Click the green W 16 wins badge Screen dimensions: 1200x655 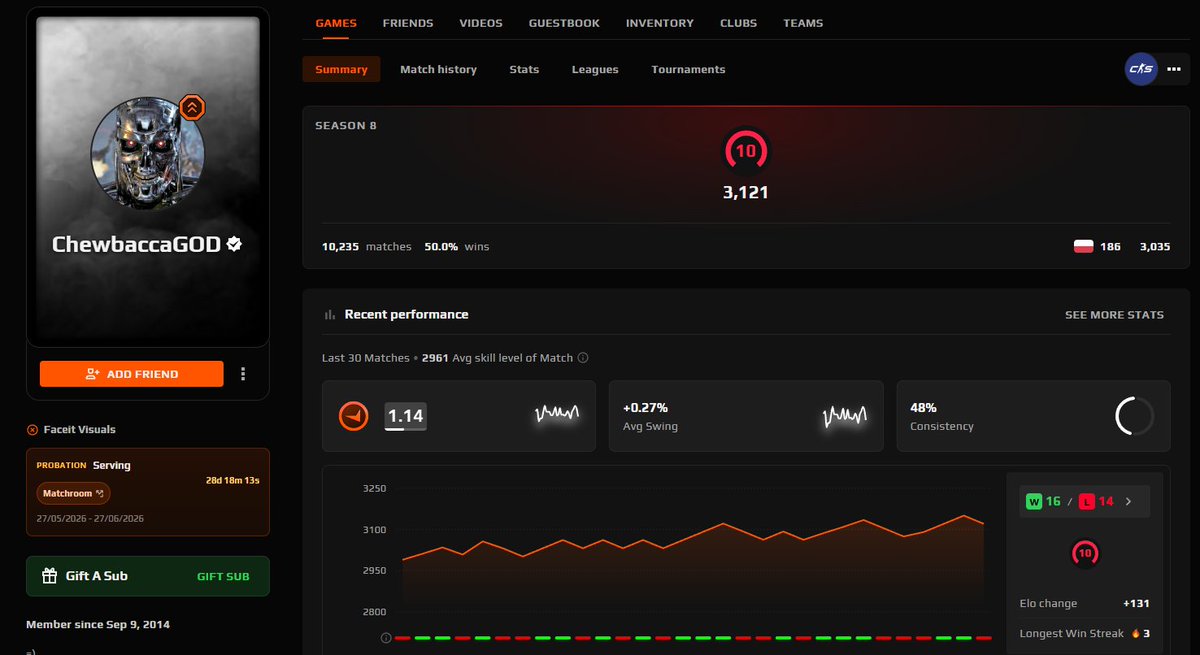point(1044,502)
